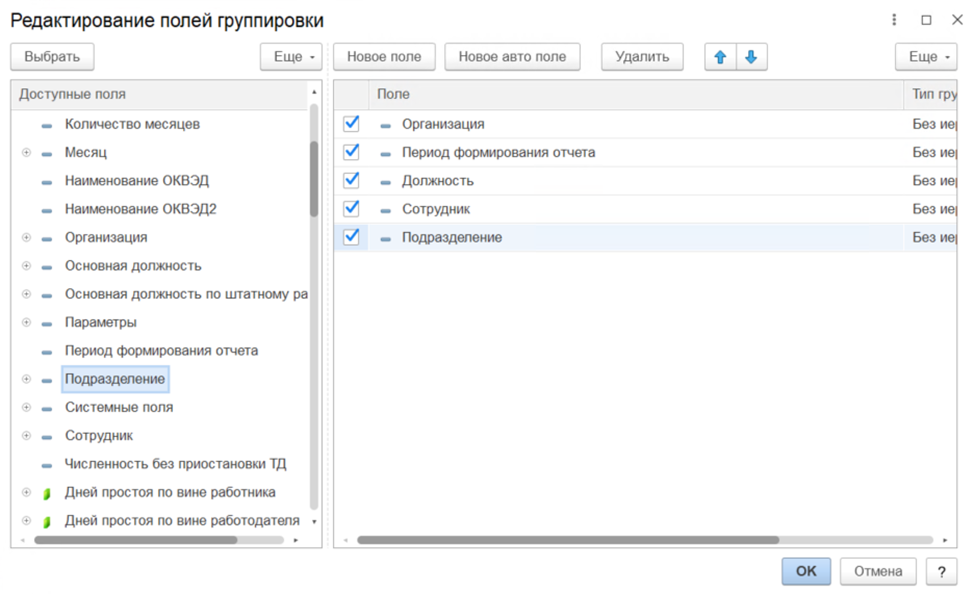Viewport: 974px width, 594px height.
Task: Open the three-dot menu in title bar
Action: click(893, 20)
